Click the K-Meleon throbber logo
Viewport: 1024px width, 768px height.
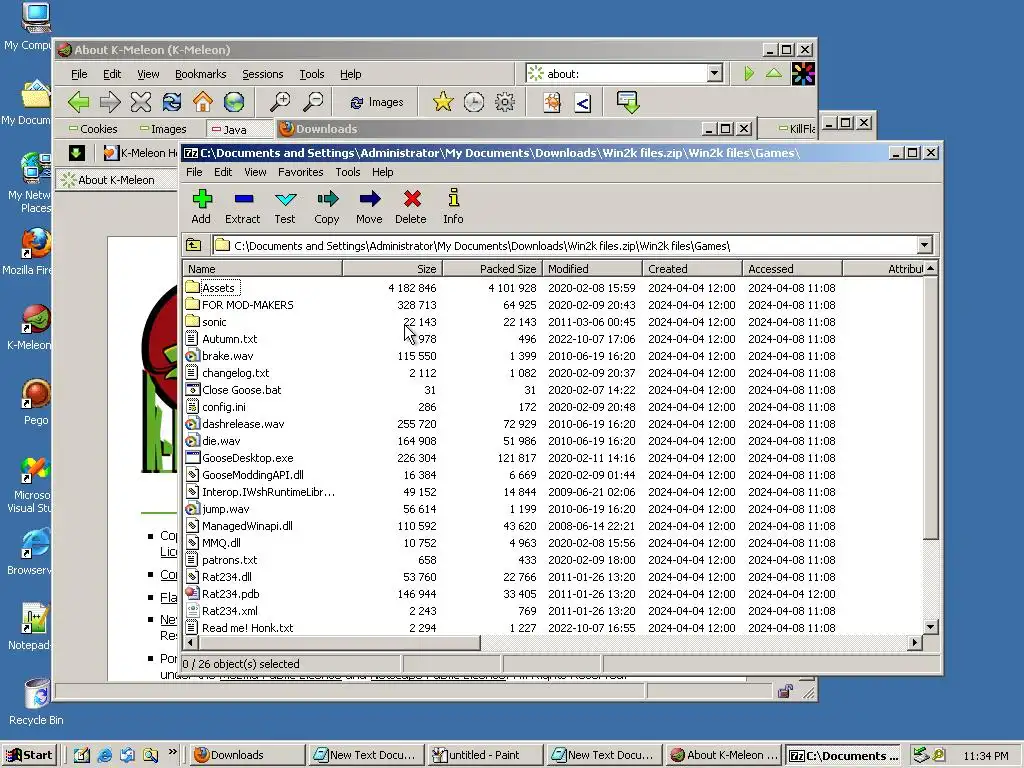pyautogui.click(x=803, y=74)
